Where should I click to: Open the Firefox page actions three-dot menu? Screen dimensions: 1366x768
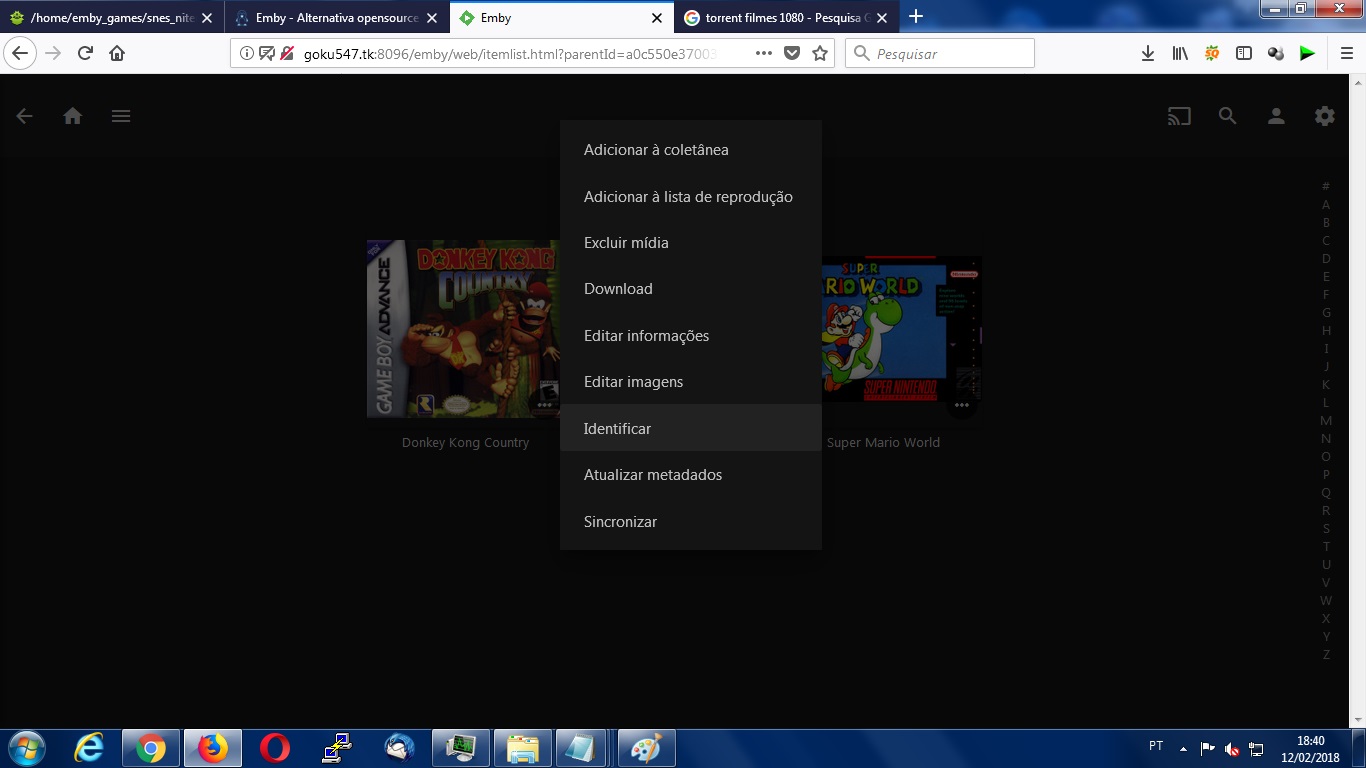click(763, 54)
